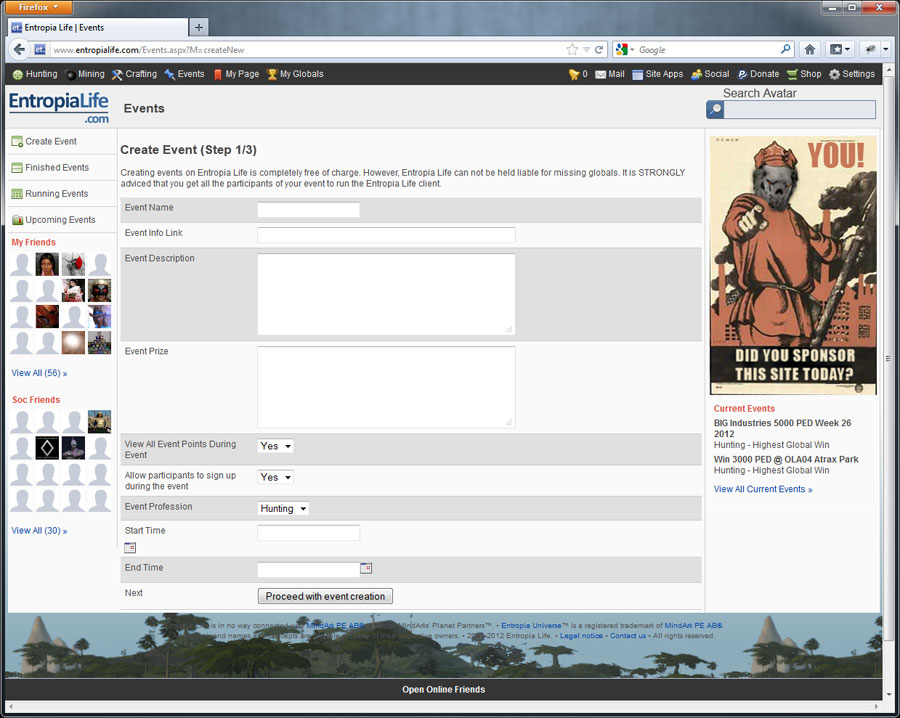
Task: Open Site Apps in navigation bar
Action: pos(658,74)
